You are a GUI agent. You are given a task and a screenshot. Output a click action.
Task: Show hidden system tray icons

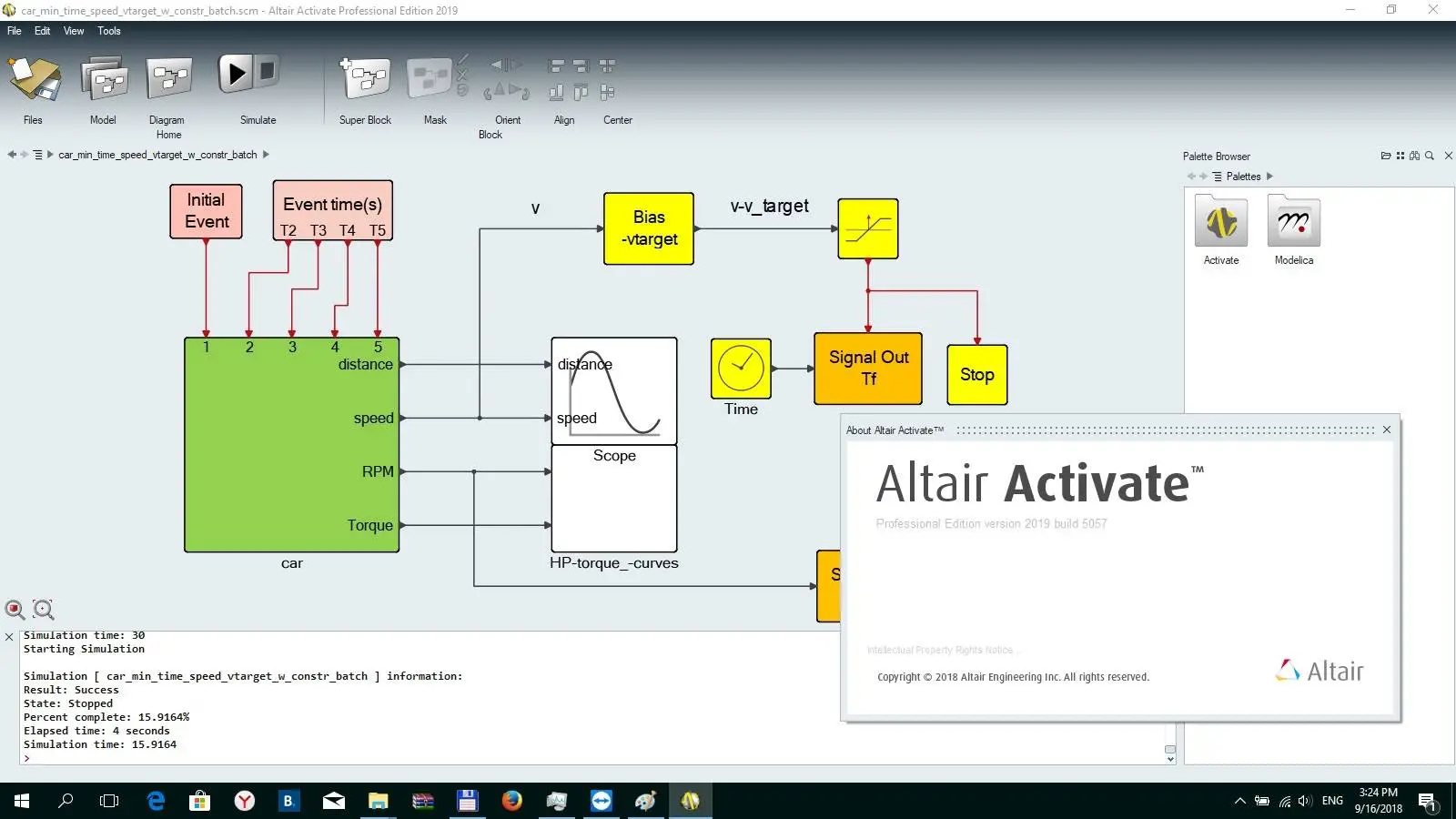[1239, 801]
